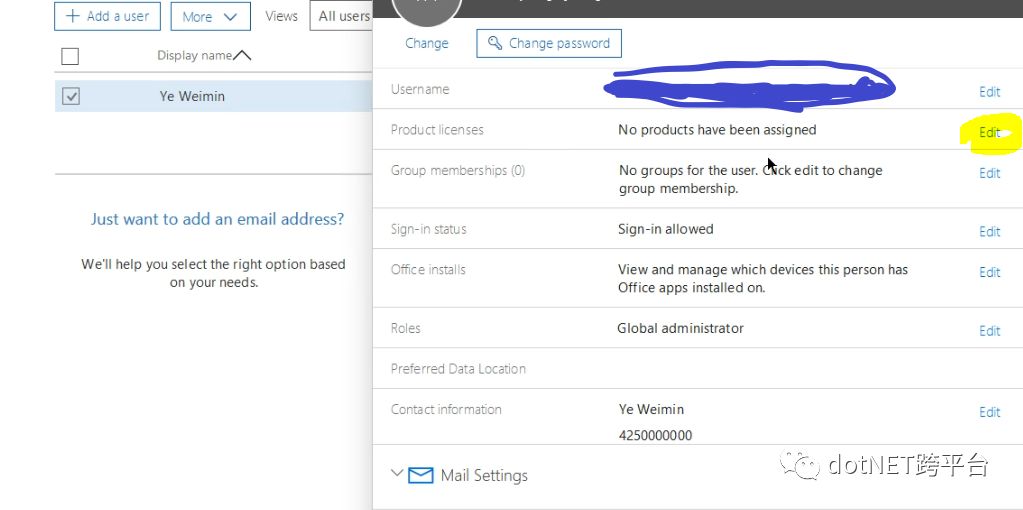
Task: Open the More dropdown menu
Action: [210, 16]
